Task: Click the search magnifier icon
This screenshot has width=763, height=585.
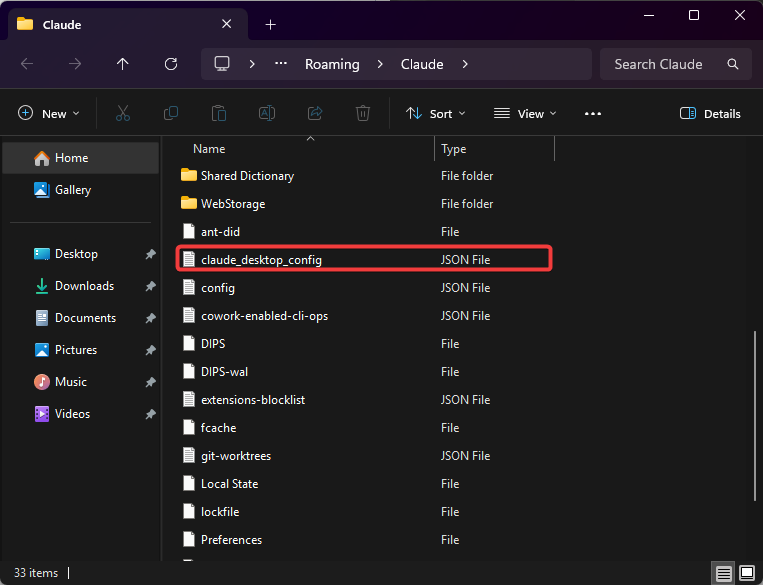Action: pyautogui.click(x=733, y=64)
